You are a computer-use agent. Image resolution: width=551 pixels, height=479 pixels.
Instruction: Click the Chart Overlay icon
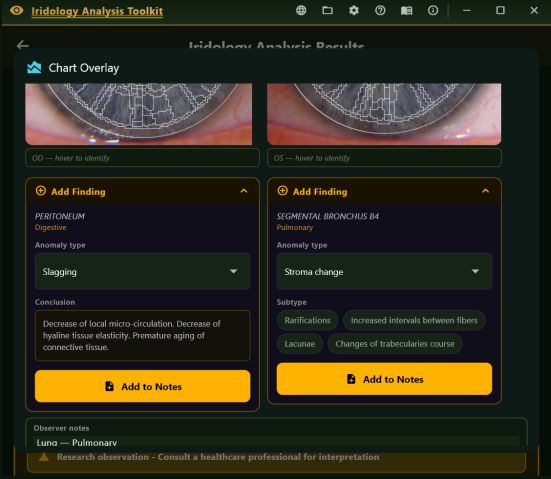click(34, 67)
